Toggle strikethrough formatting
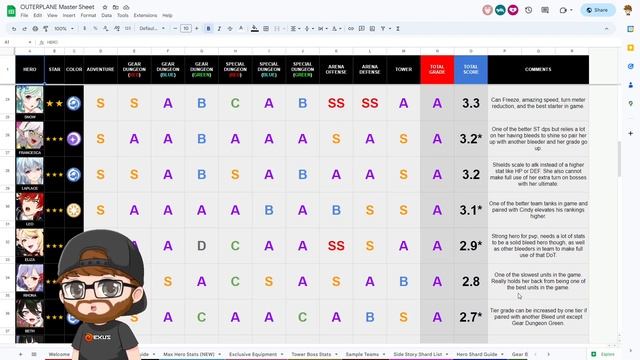Viewport: 640px width, 360px height. (x=230, y=29)
